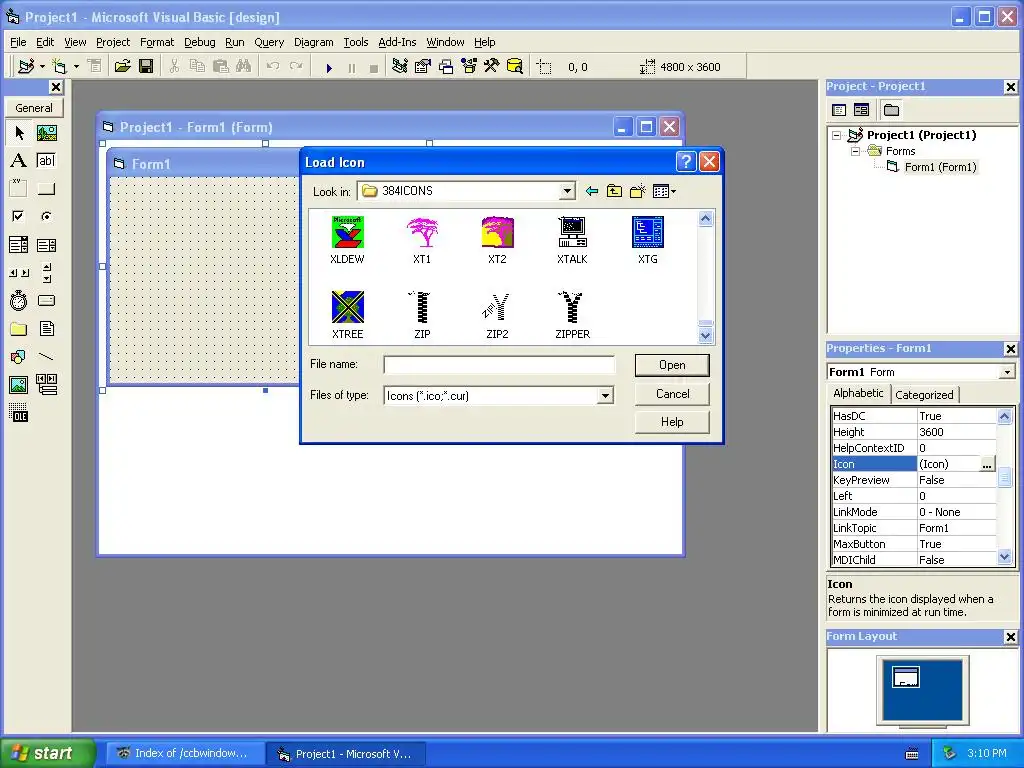Select the XTREE icon file
This screenshot has width=1024, height=768.
(x=347, y=315)
